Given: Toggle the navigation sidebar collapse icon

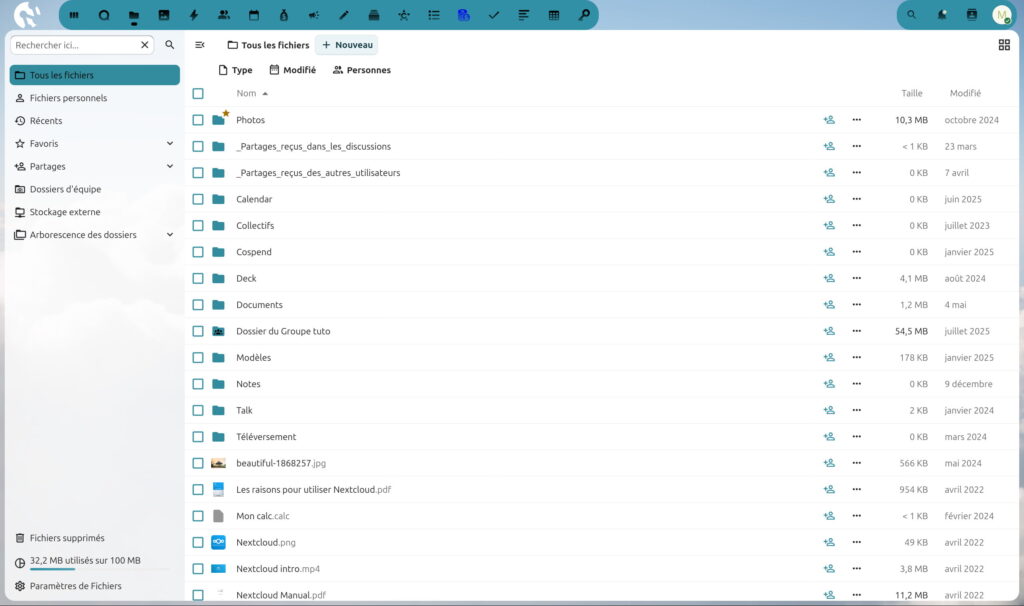Looking at the screenshot, I should click(200, 45).
